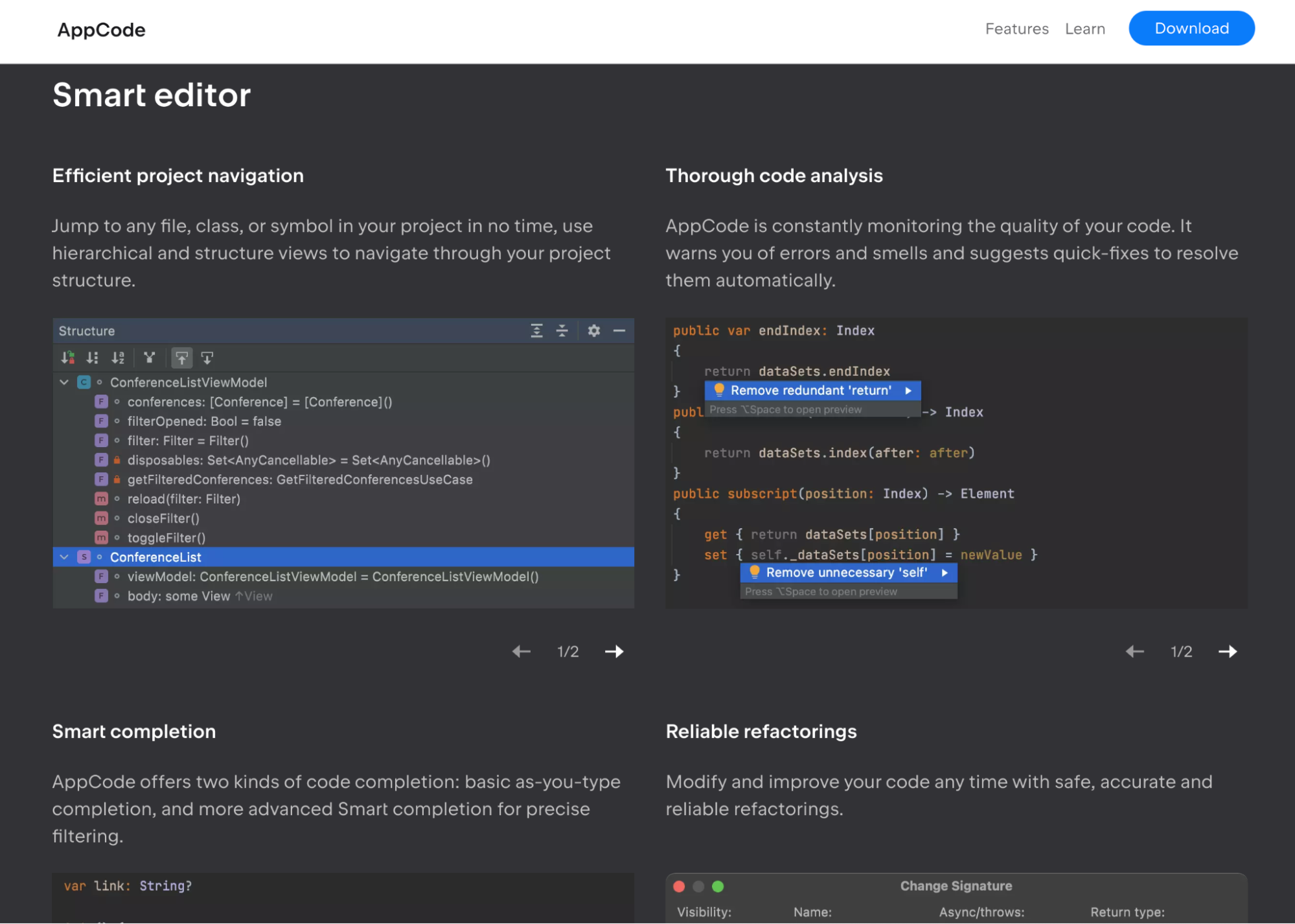Go to next slide under Efficient project navigation

coord(614,652)
